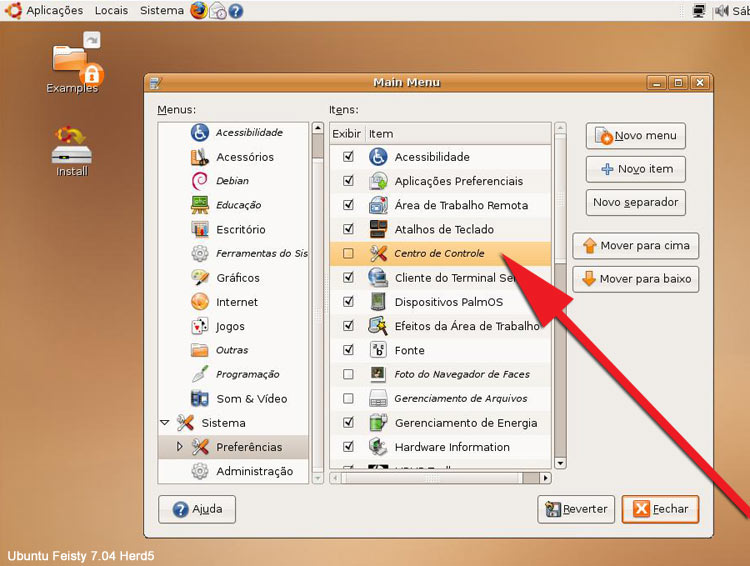Close the dialog with Fechar button

pyautogui.click(x=660, y=509)
